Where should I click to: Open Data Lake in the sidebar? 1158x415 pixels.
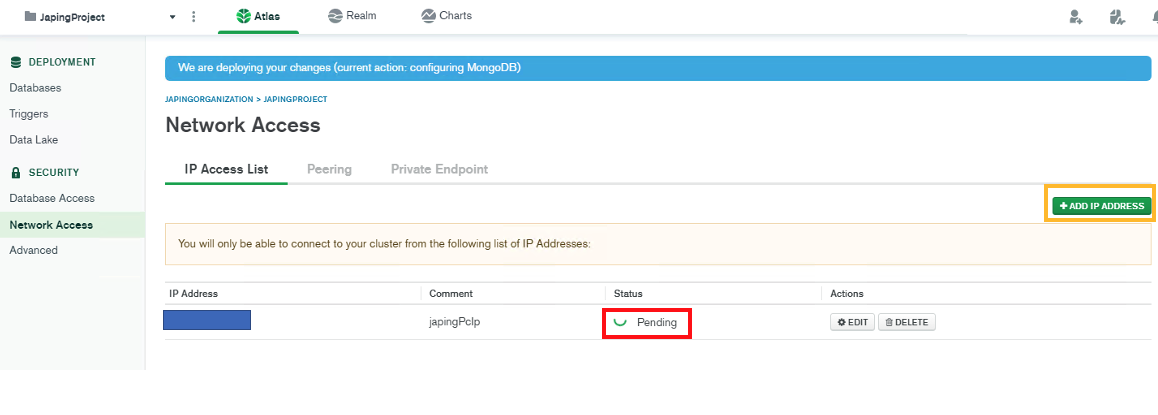(33, 140)
